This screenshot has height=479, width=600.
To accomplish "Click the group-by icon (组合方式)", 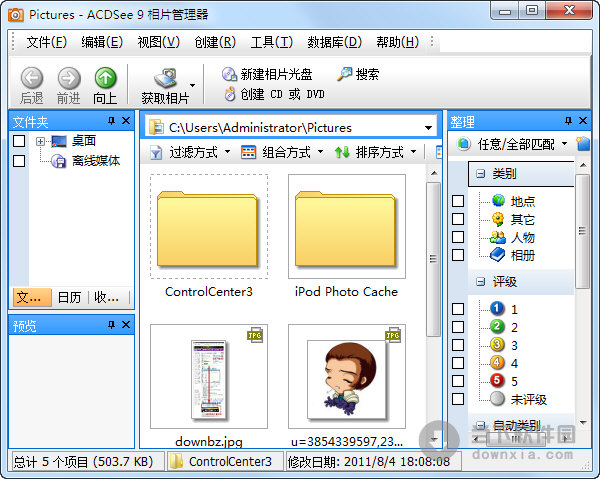I will pos(248,152).
